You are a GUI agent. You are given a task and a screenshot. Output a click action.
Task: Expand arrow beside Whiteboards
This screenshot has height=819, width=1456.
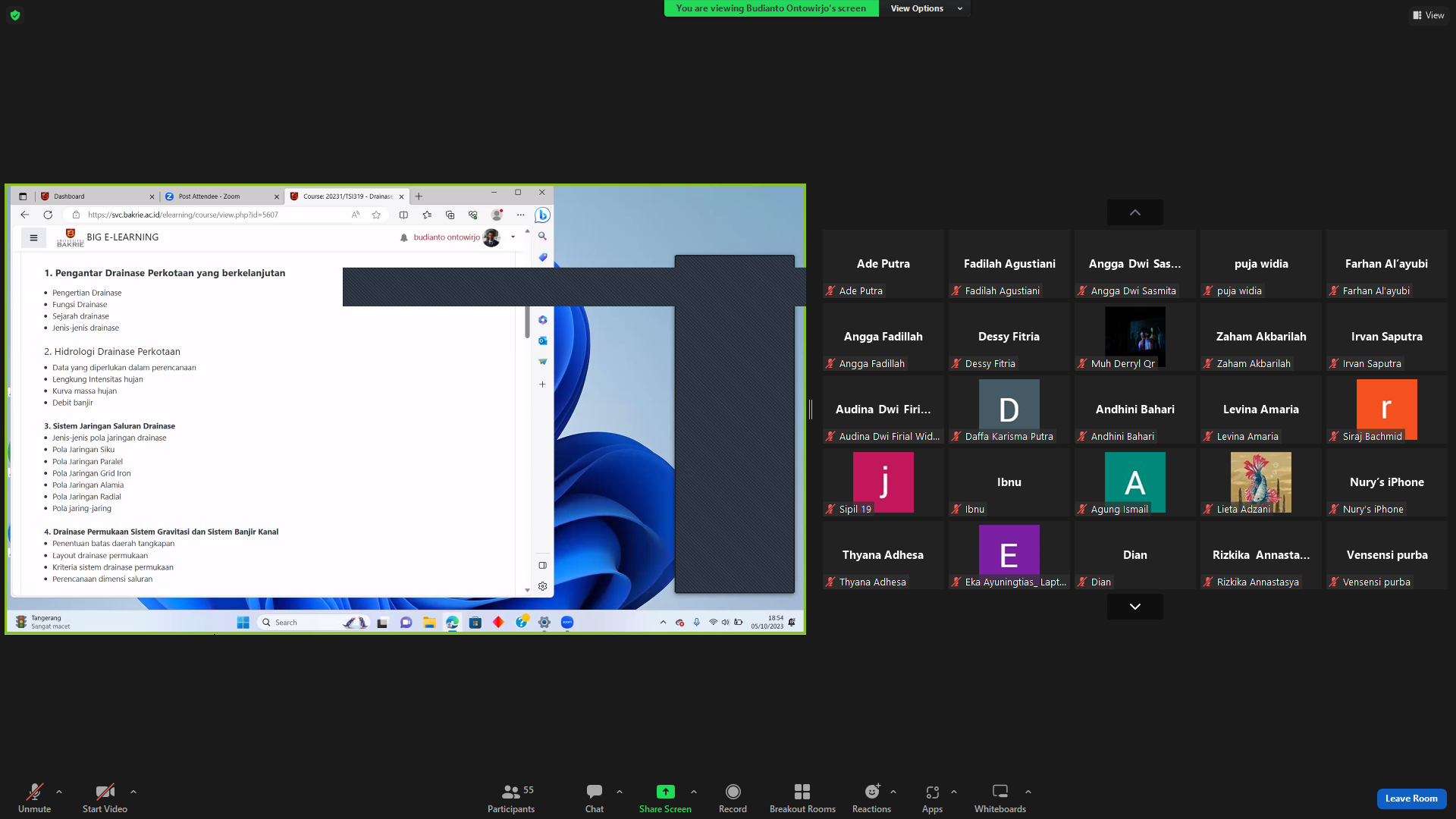pos(1028,792)
